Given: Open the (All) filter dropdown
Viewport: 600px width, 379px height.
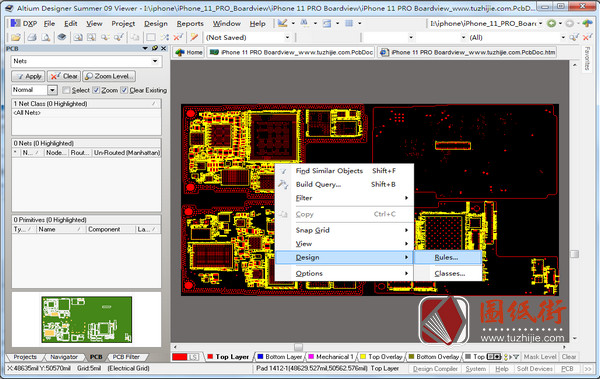Looking at the screenshot, I should tap(563, 38).
